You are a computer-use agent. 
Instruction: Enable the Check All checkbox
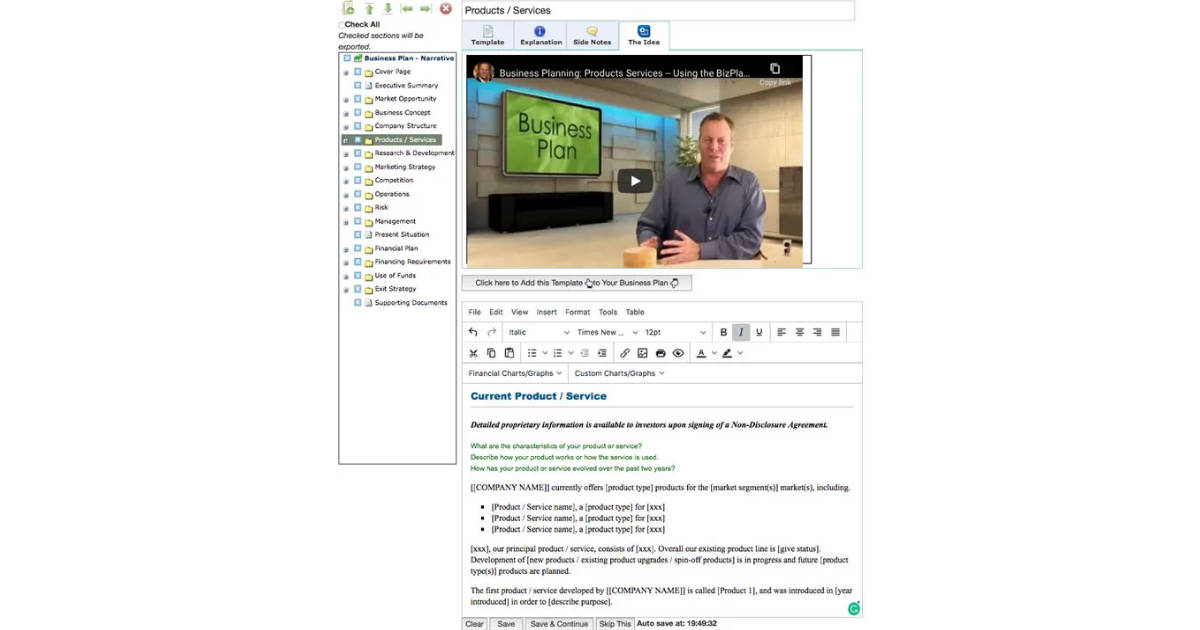(x=341, y=25)
